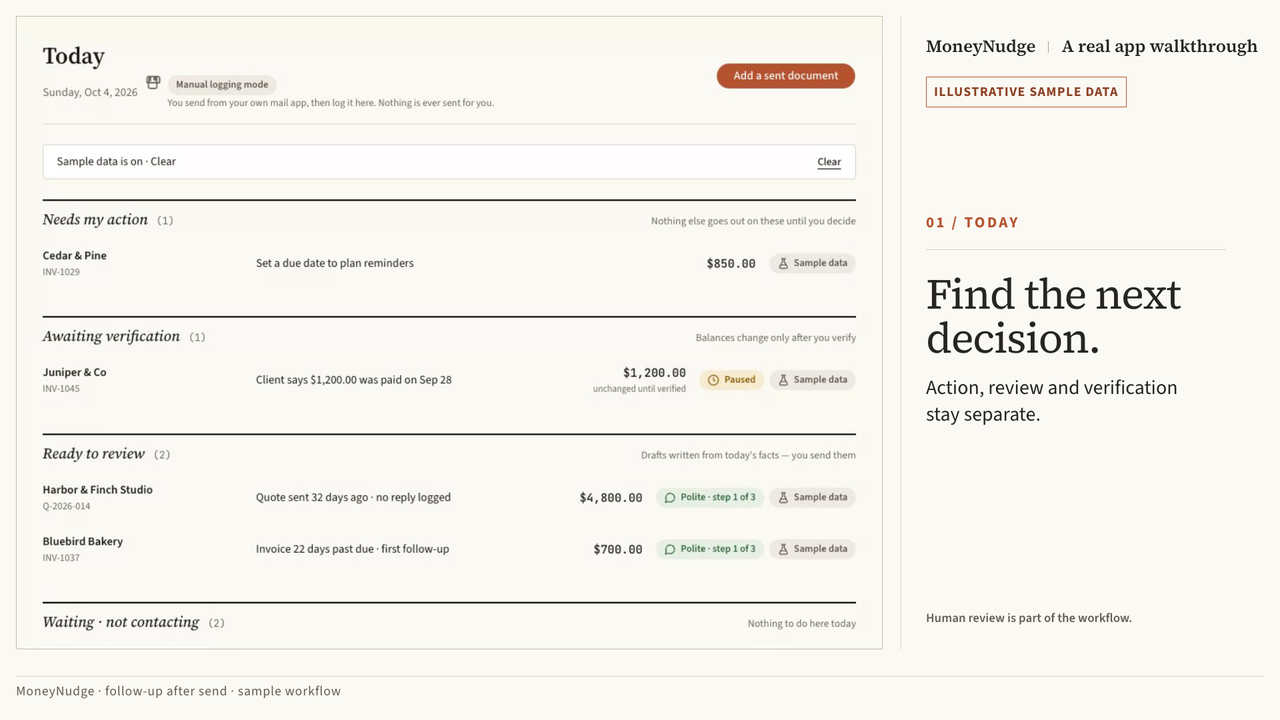
Task: Click the 'unchanged until verified' note
Action: [639, 389]
